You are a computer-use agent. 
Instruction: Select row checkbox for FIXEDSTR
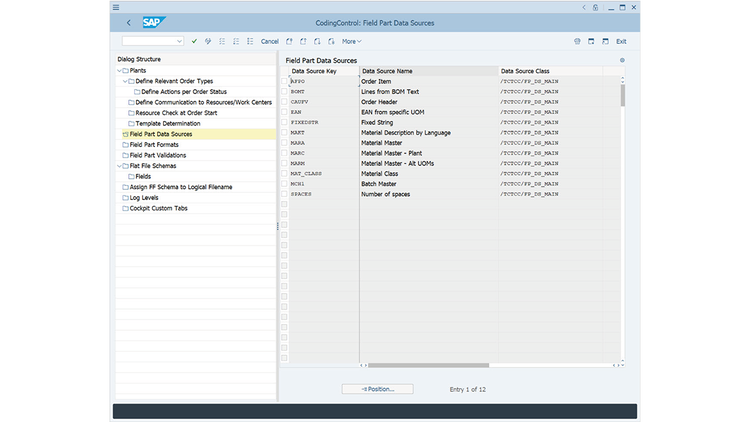pyautogui.click(x=284, y=122)
